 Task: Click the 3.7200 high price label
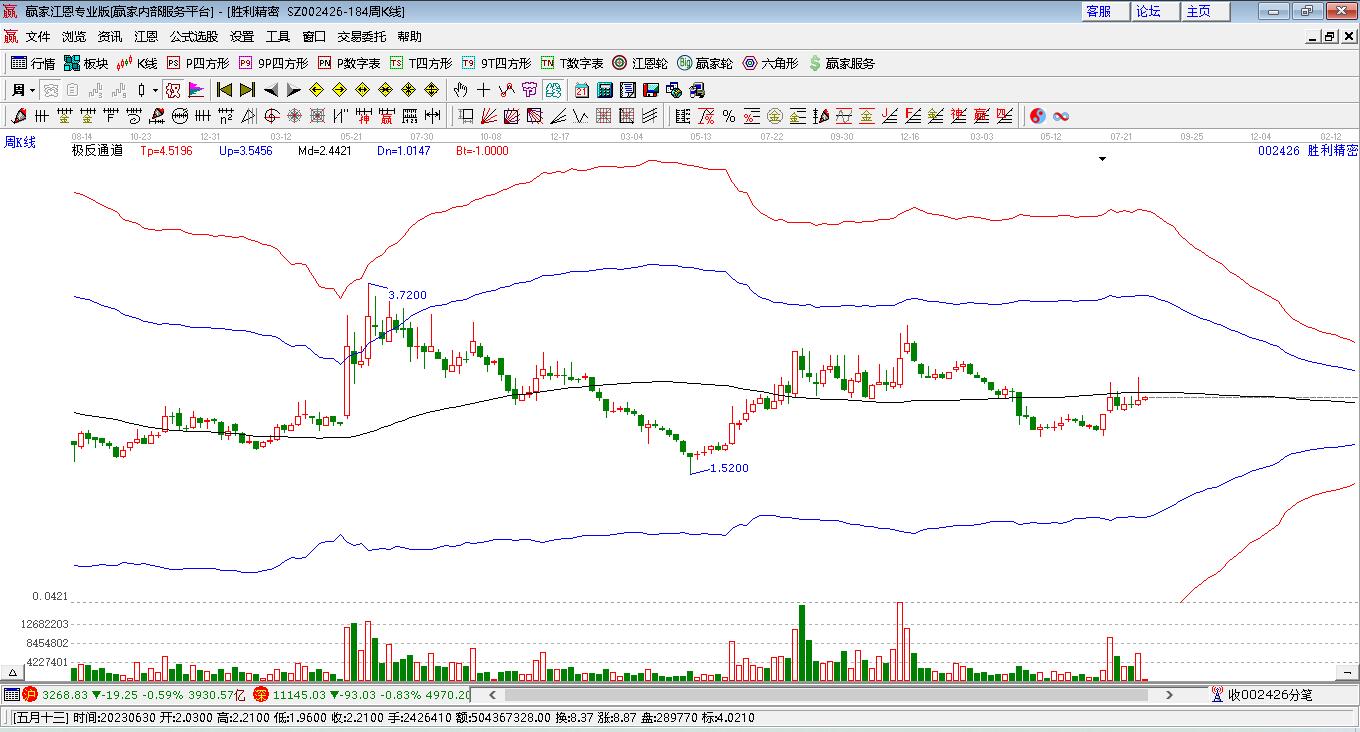pyautogui.click(x=407, y=295)
